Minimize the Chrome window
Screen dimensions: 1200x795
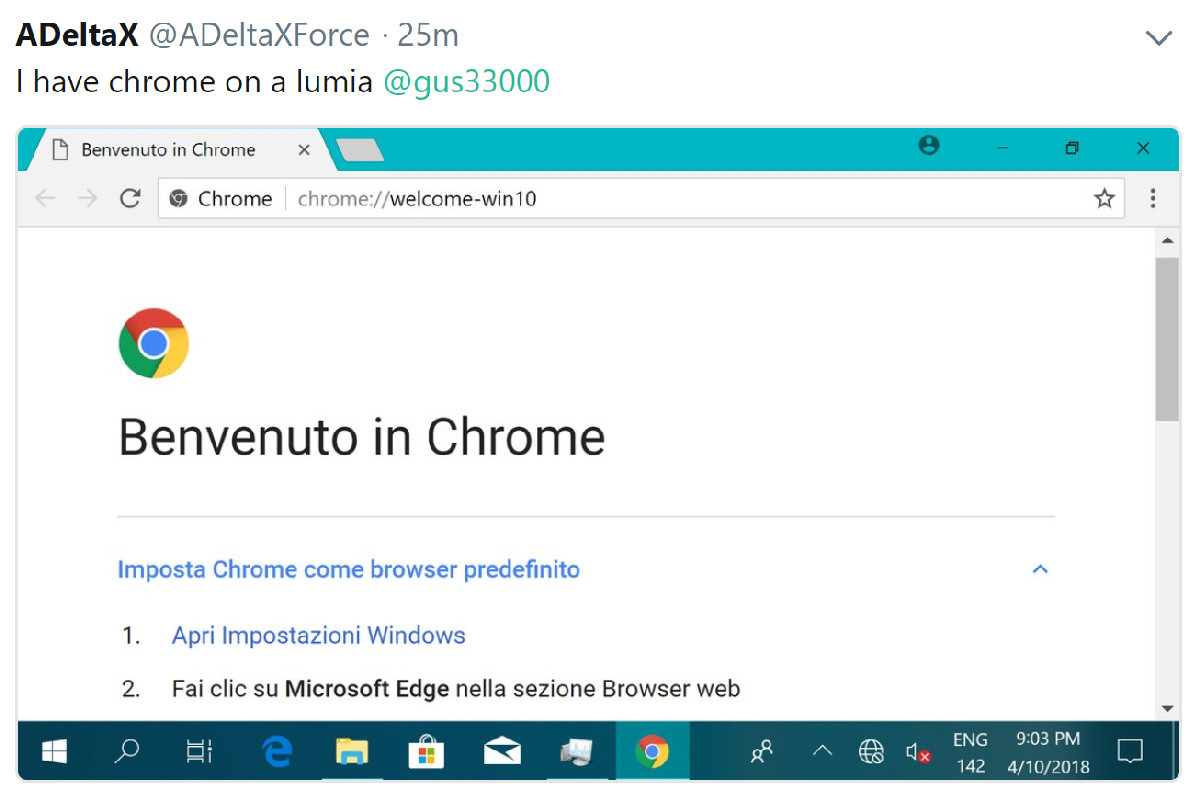coord(1002,148)
